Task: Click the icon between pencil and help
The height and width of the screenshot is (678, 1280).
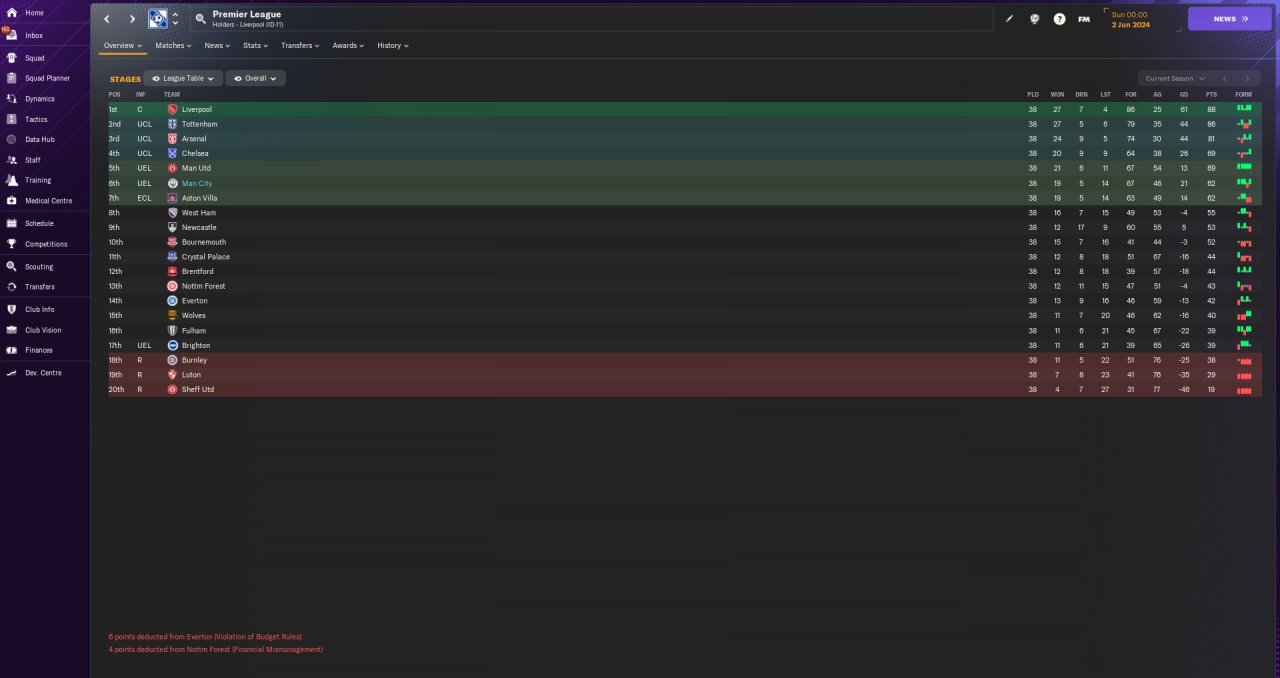Action: [x=1034, y=19]
